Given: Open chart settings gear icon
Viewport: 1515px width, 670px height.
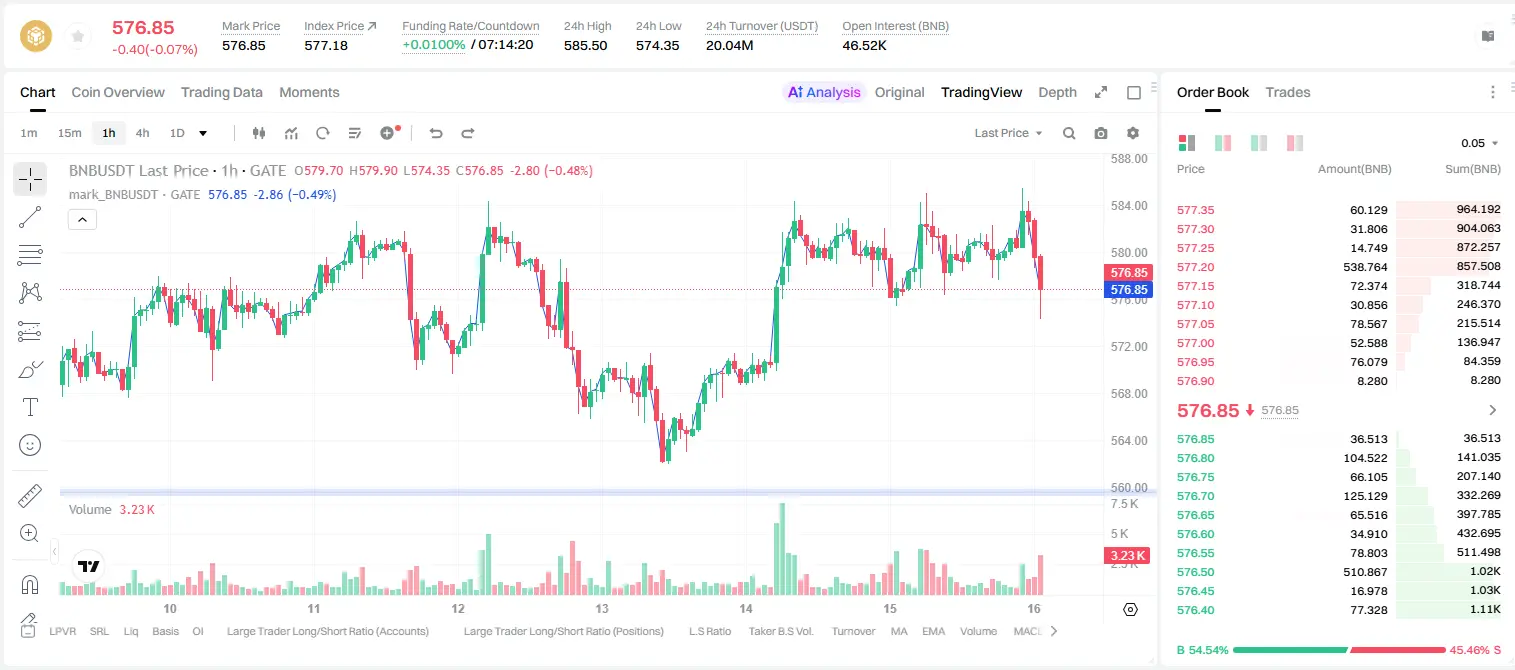Looking at the screenshot, I should coord(1133,133).
